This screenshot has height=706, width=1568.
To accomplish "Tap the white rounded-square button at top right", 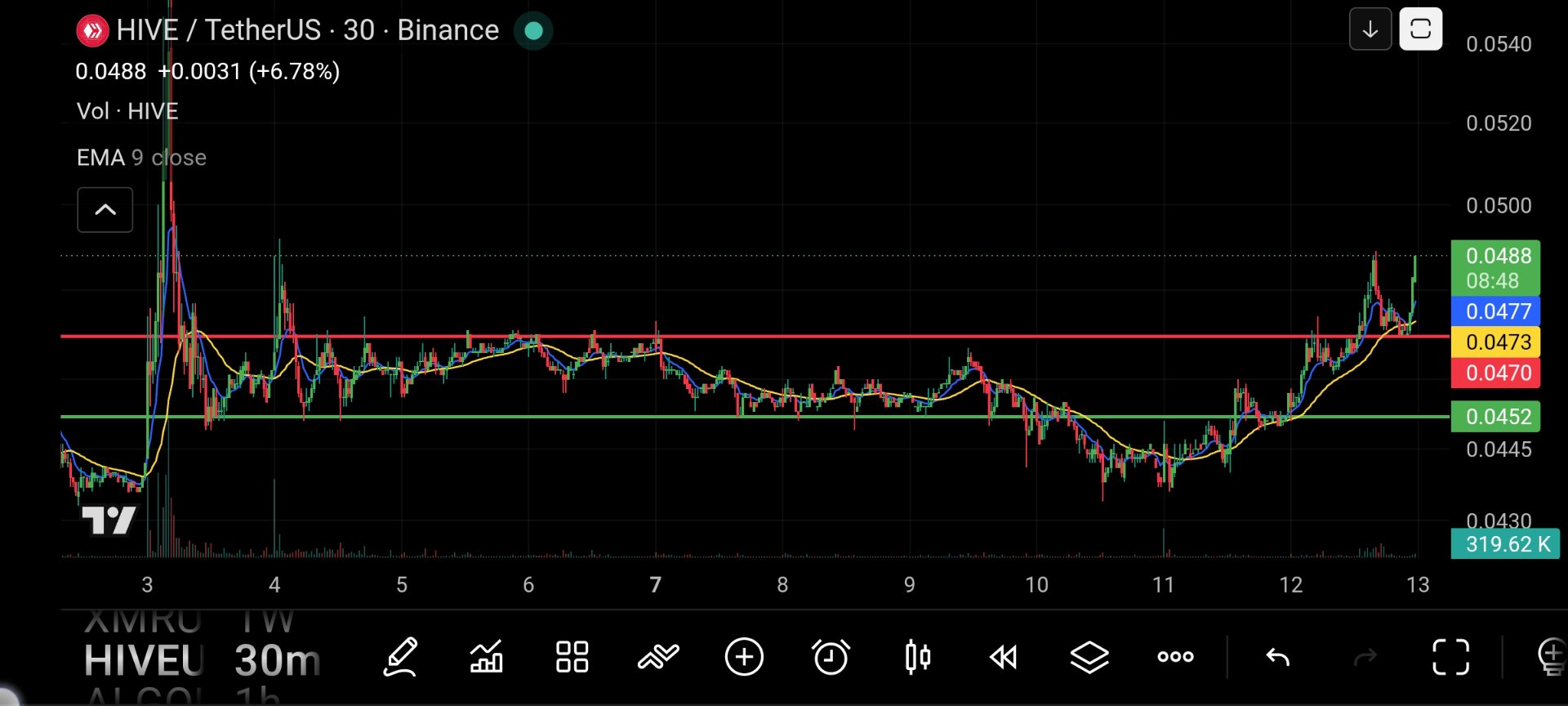I will (1421, 29).
